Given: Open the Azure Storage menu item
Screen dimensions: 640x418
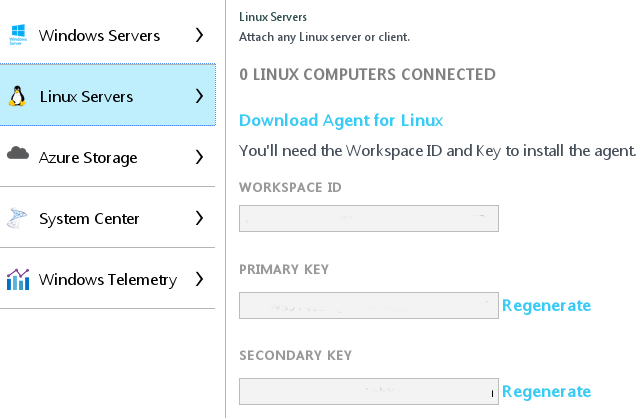Looking at the screenshot, I should click(x=108, y=156).
